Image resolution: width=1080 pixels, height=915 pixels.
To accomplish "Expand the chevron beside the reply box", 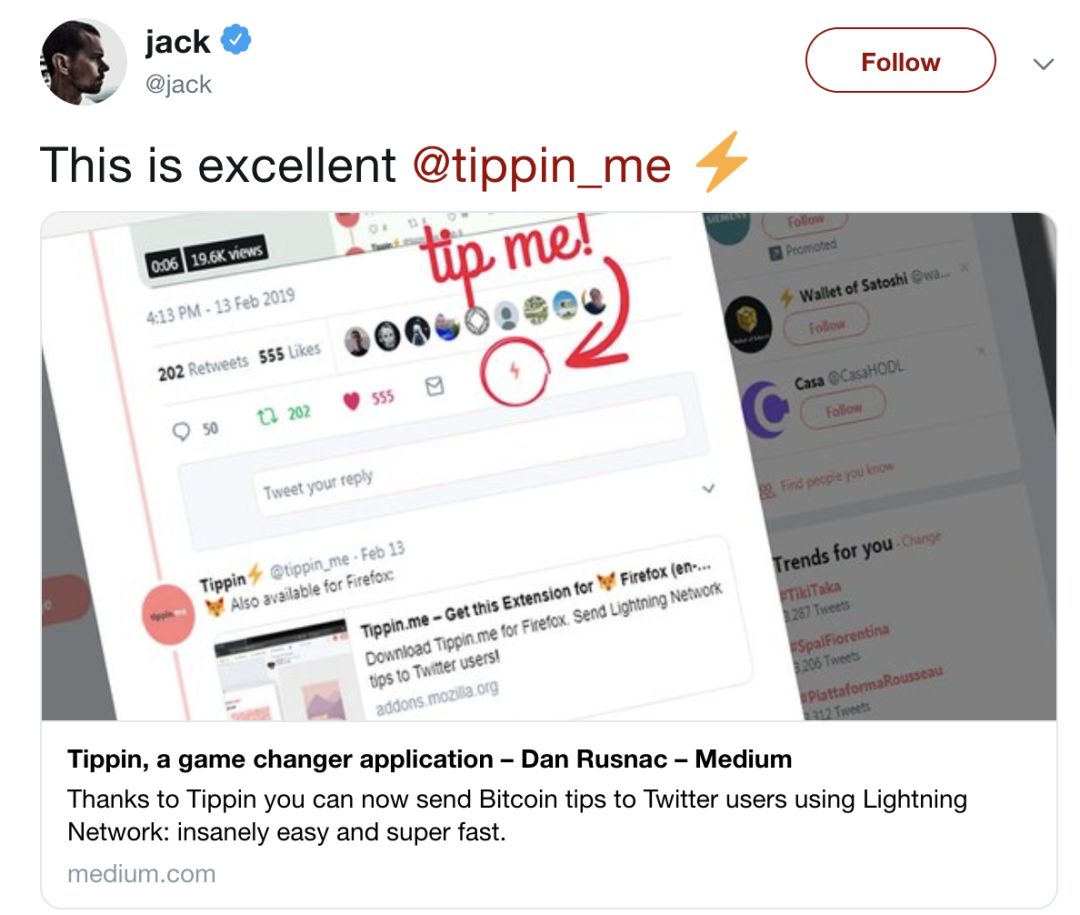I will (x=708, y=489).
